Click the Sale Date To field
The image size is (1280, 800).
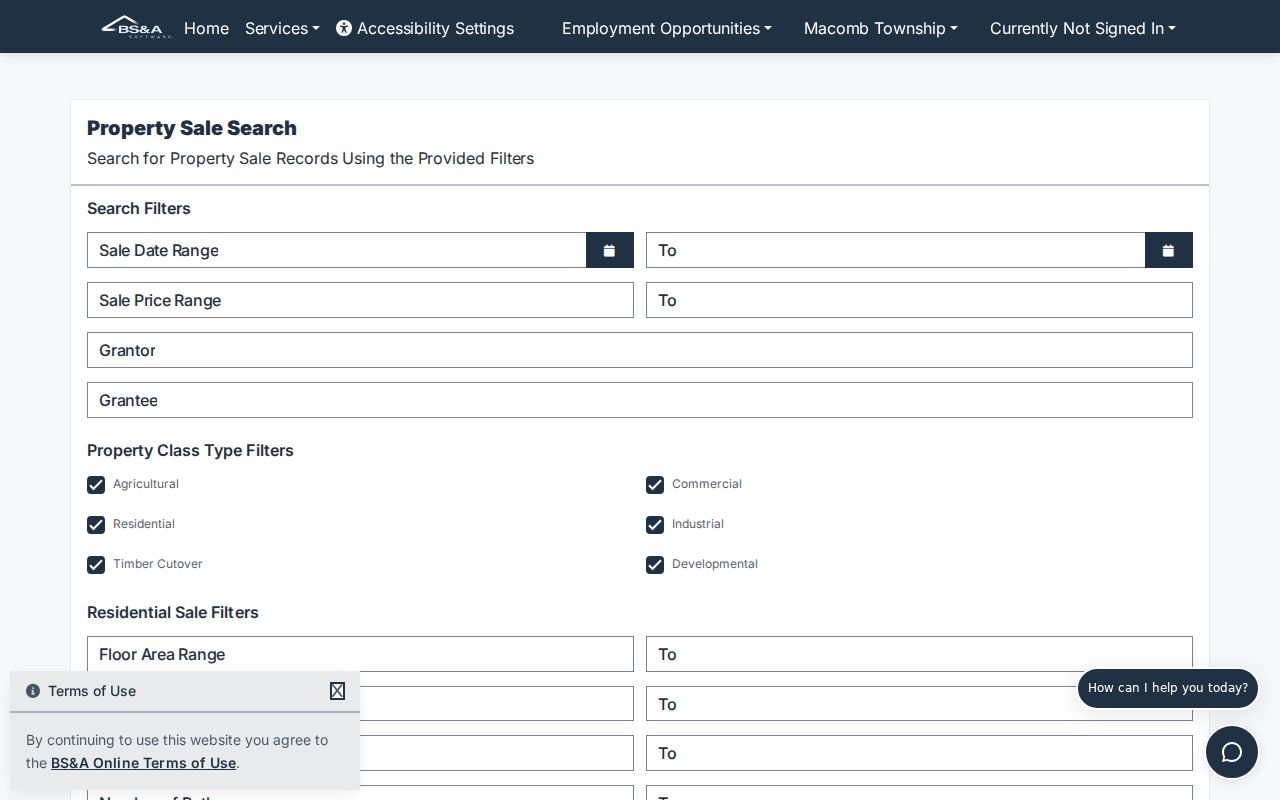(896, 250)
